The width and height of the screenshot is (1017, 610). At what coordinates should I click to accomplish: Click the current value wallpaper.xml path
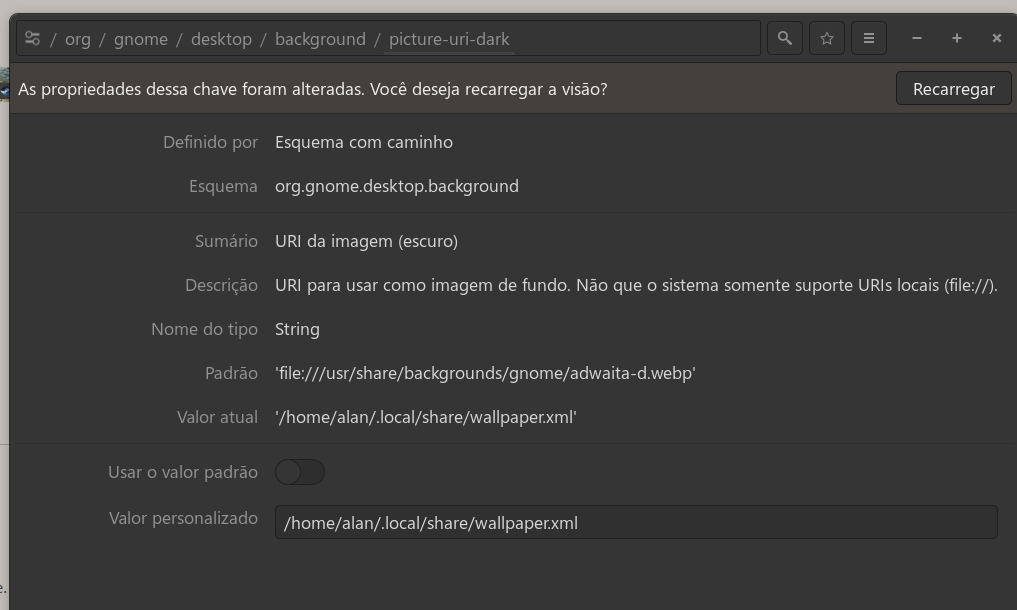tap(426, 417)
